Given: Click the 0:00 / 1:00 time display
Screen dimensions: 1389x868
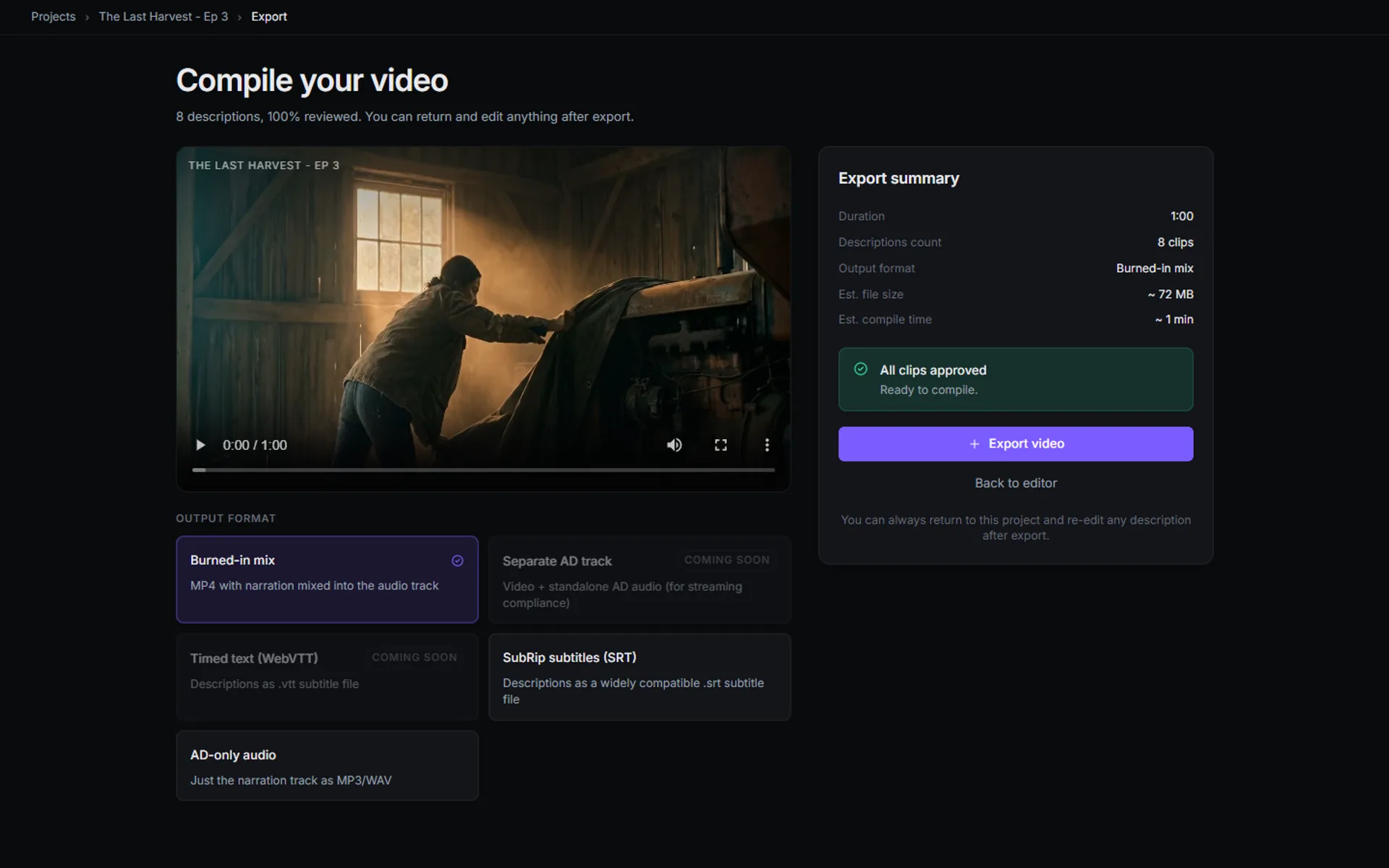Looking at the screenshot, I should pos(255,445).
